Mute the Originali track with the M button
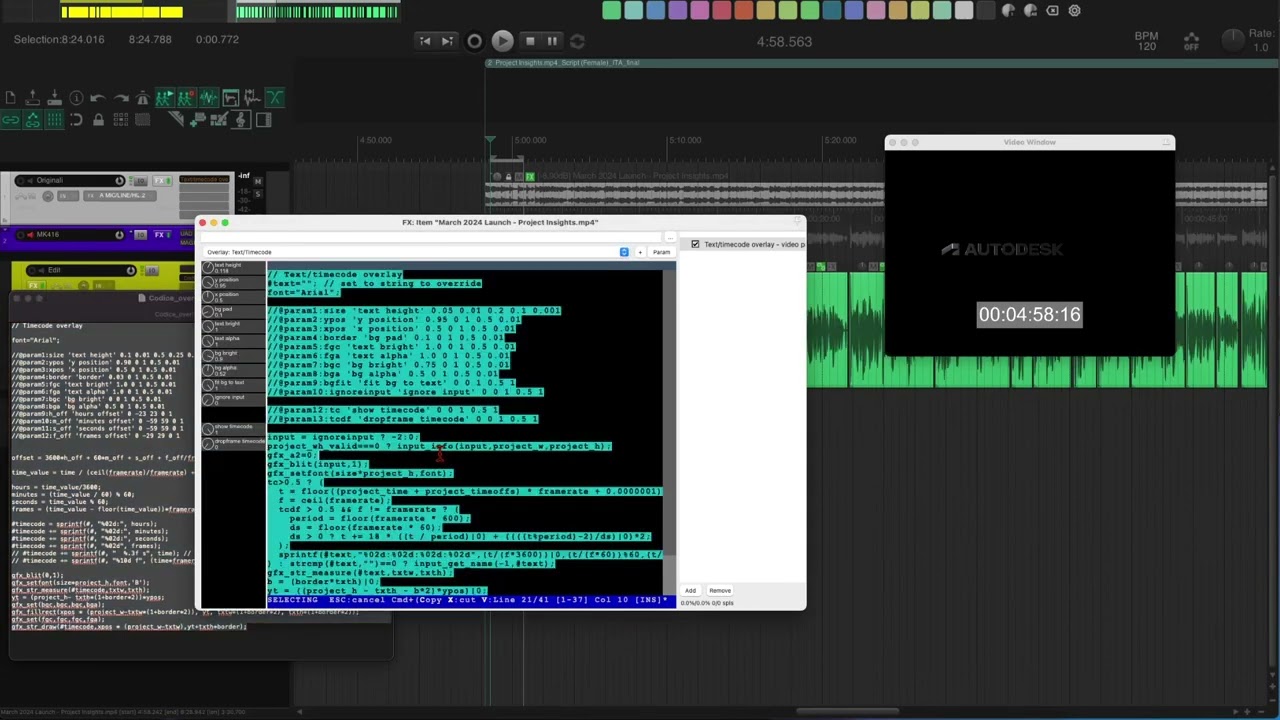This screenshot has width=1280, height=720. (258, 181)
